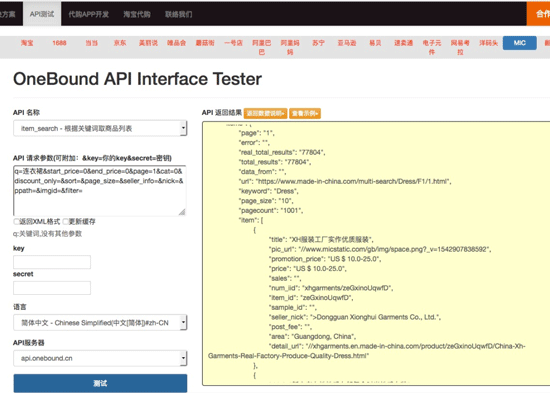Grab the textarea resize handle corner
This screenshot has height=393, width=550.
tap(182, 212)
